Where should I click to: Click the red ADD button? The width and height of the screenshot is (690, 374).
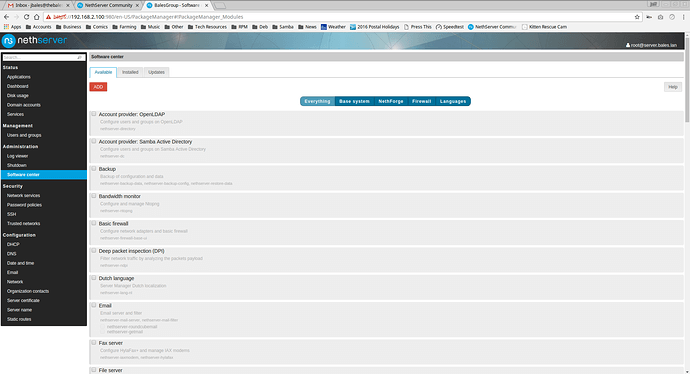[x=98, y=87]
